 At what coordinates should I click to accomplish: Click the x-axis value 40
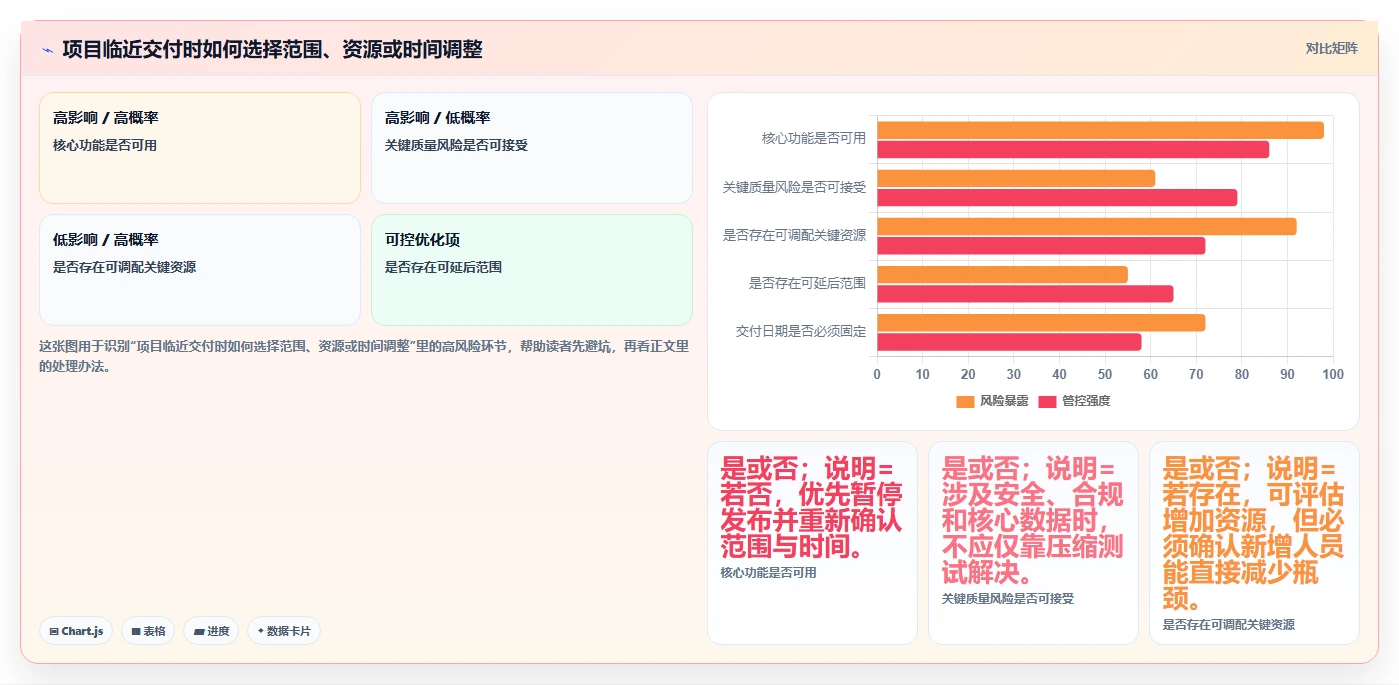[x=1059, y=374]
